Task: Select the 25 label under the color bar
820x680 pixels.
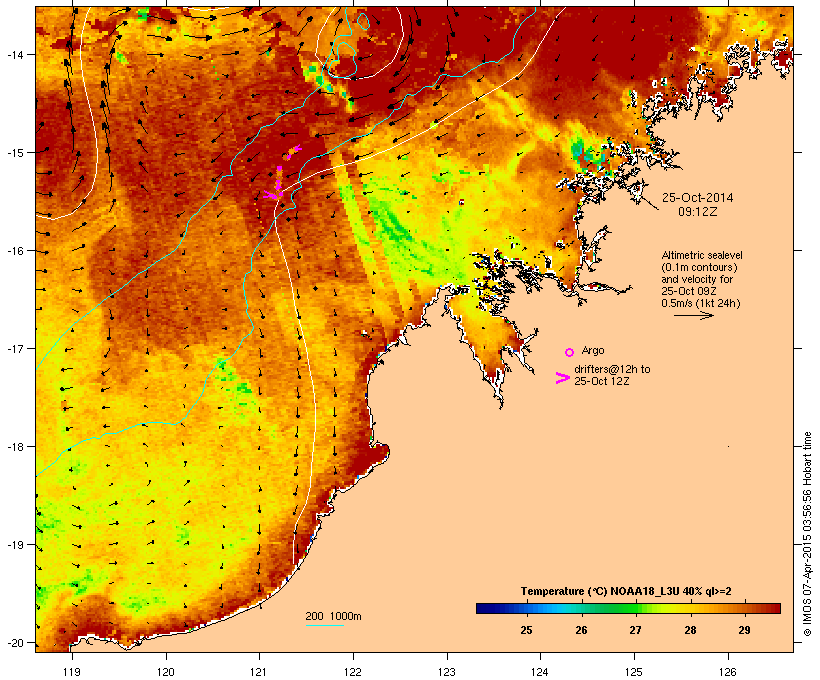Action: click(x=526, y=630)
